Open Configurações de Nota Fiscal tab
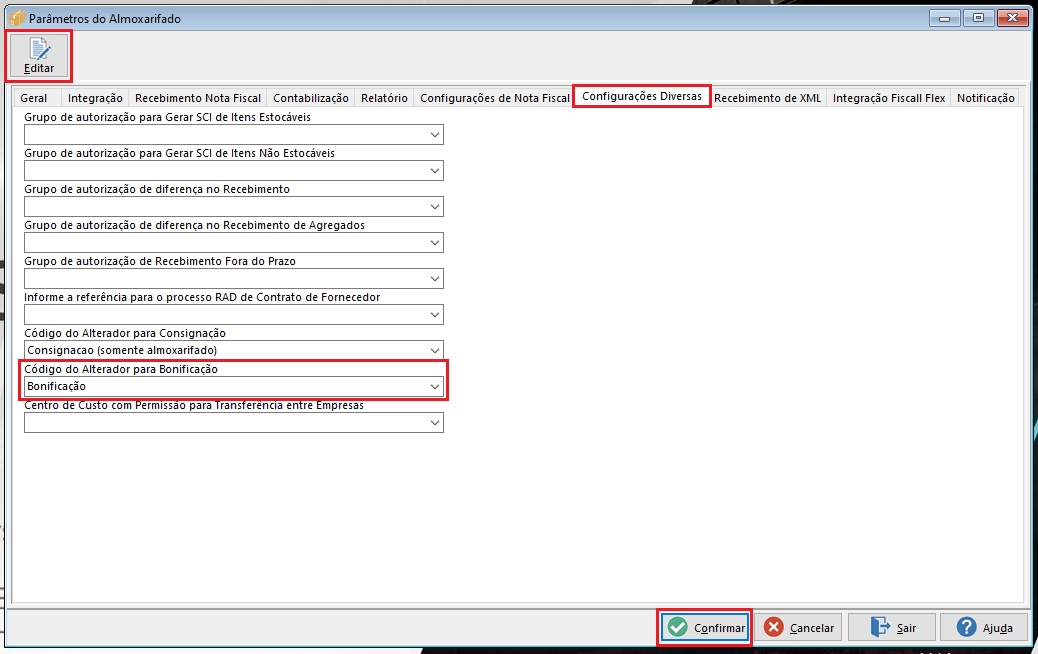The width and height of the screenshot is (1038, 654). pyautogui.click(x=495, y=98)
